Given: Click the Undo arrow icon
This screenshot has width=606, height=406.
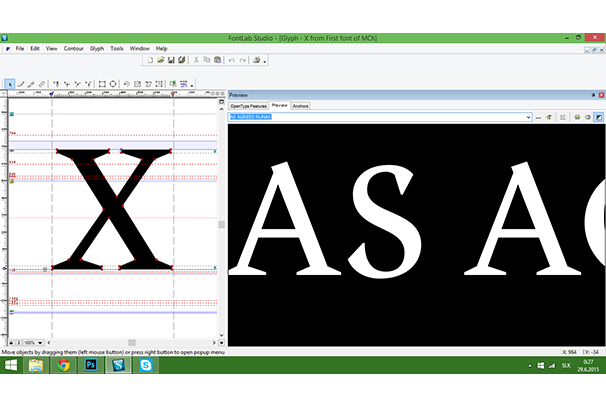Looking at the screenshot, I should tap(231, 61).
